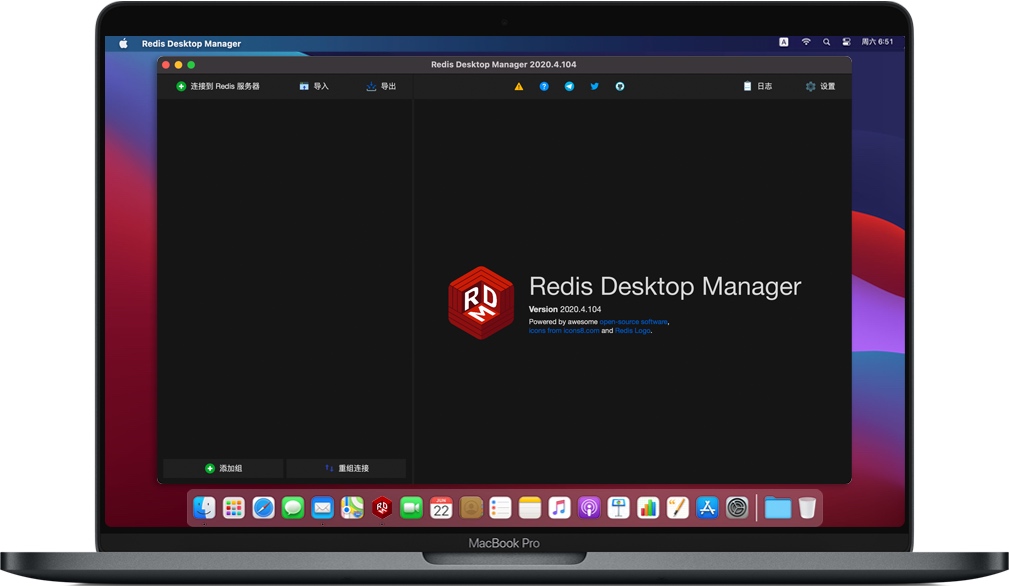This screenshot has height=586, width=1009.
Task: Click the Wi-Fi status icon
Action: coord(806,43)
